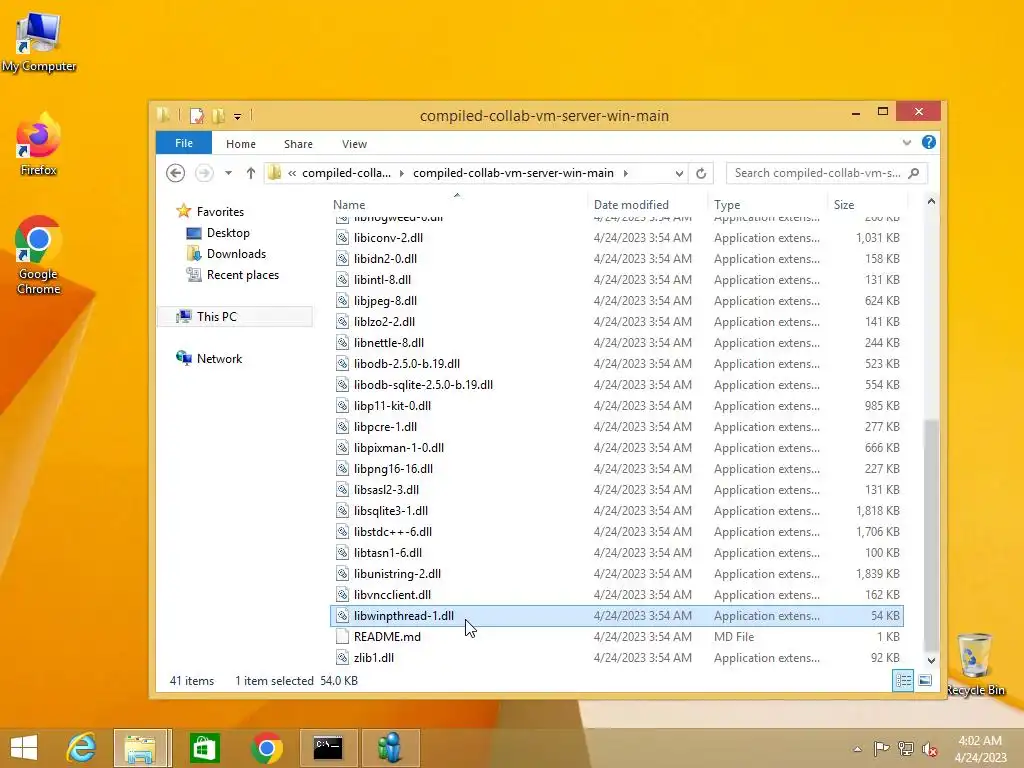The height and width of the screenshot is (768, 1024).
Task: Open Chrome from the taskbar
Action: [266, 748]
